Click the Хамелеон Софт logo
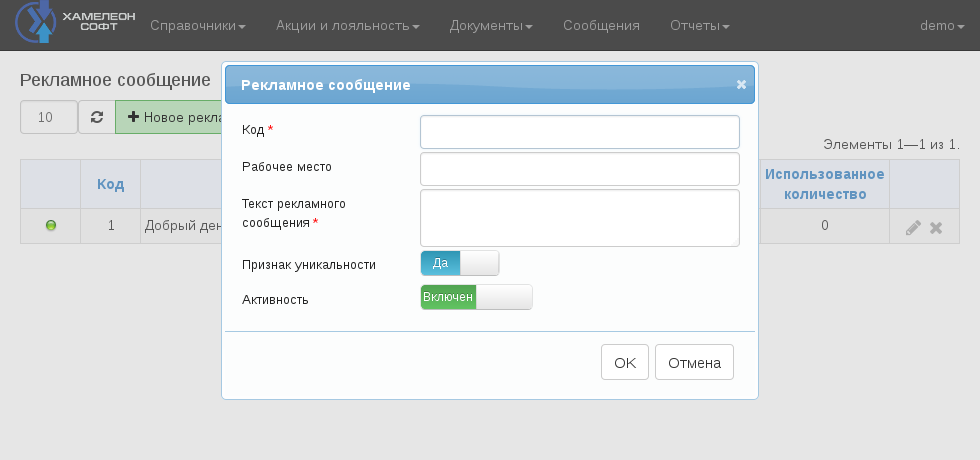The height and width of the screenshot is (460, 980). tap(75, 22)
